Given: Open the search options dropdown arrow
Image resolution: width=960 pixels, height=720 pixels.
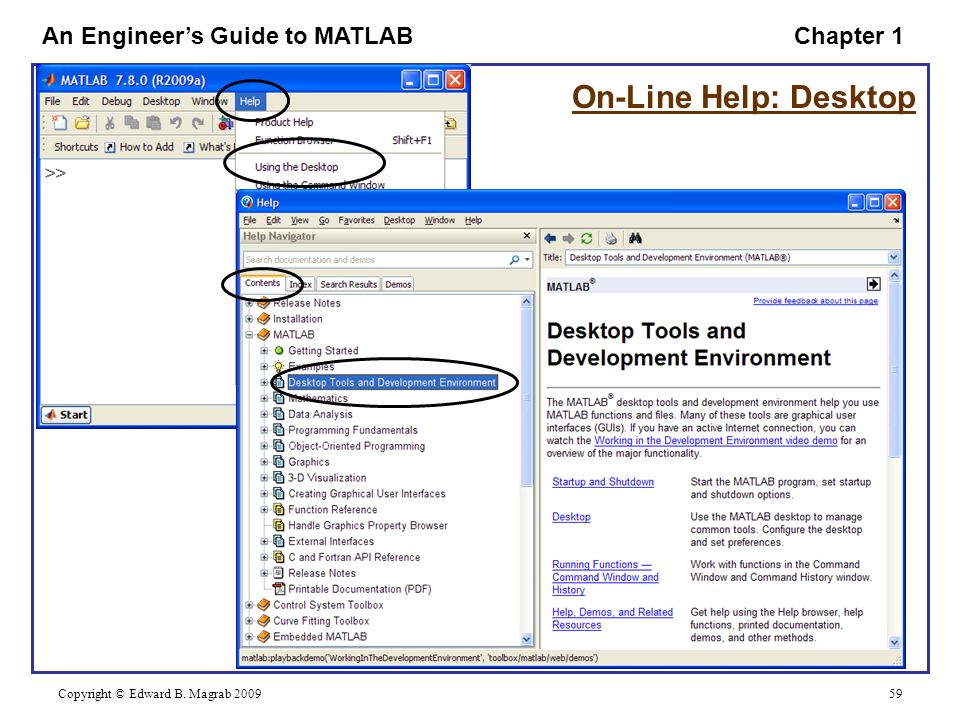Looking at the screenshot, I should 527,260.
